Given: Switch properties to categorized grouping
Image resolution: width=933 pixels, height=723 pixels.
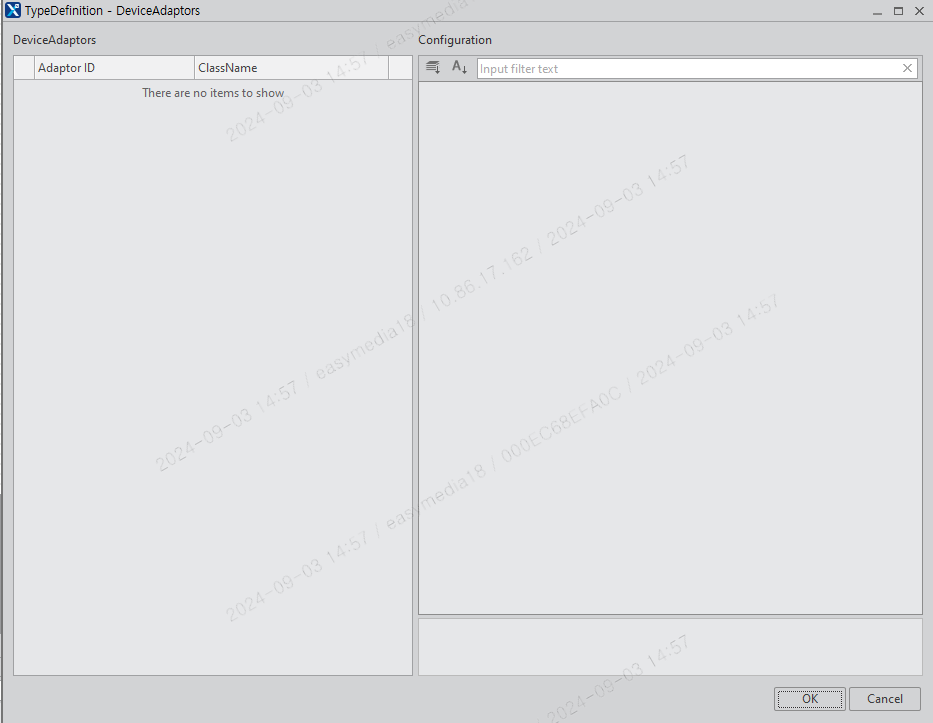Looking at the screenshot, I should tap(433, 67).
